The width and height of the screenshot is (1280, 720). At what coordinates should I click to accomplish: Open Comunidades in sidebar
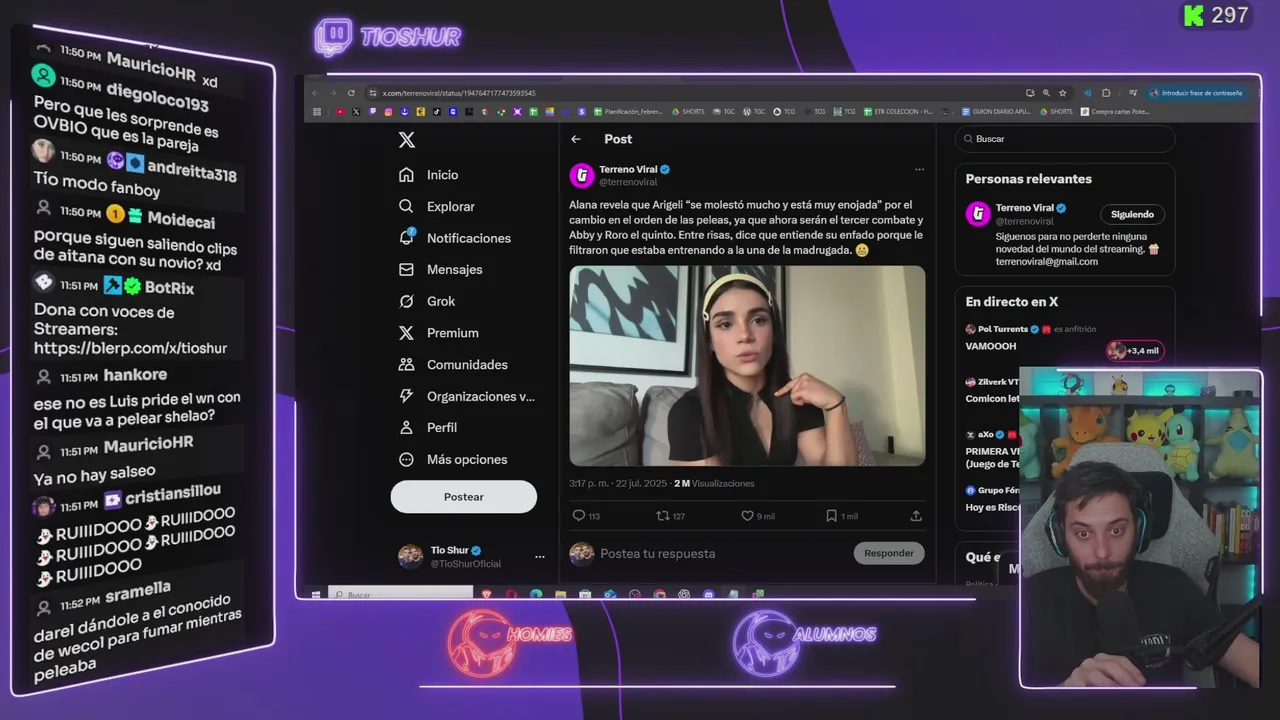click(x=453, y=365)
